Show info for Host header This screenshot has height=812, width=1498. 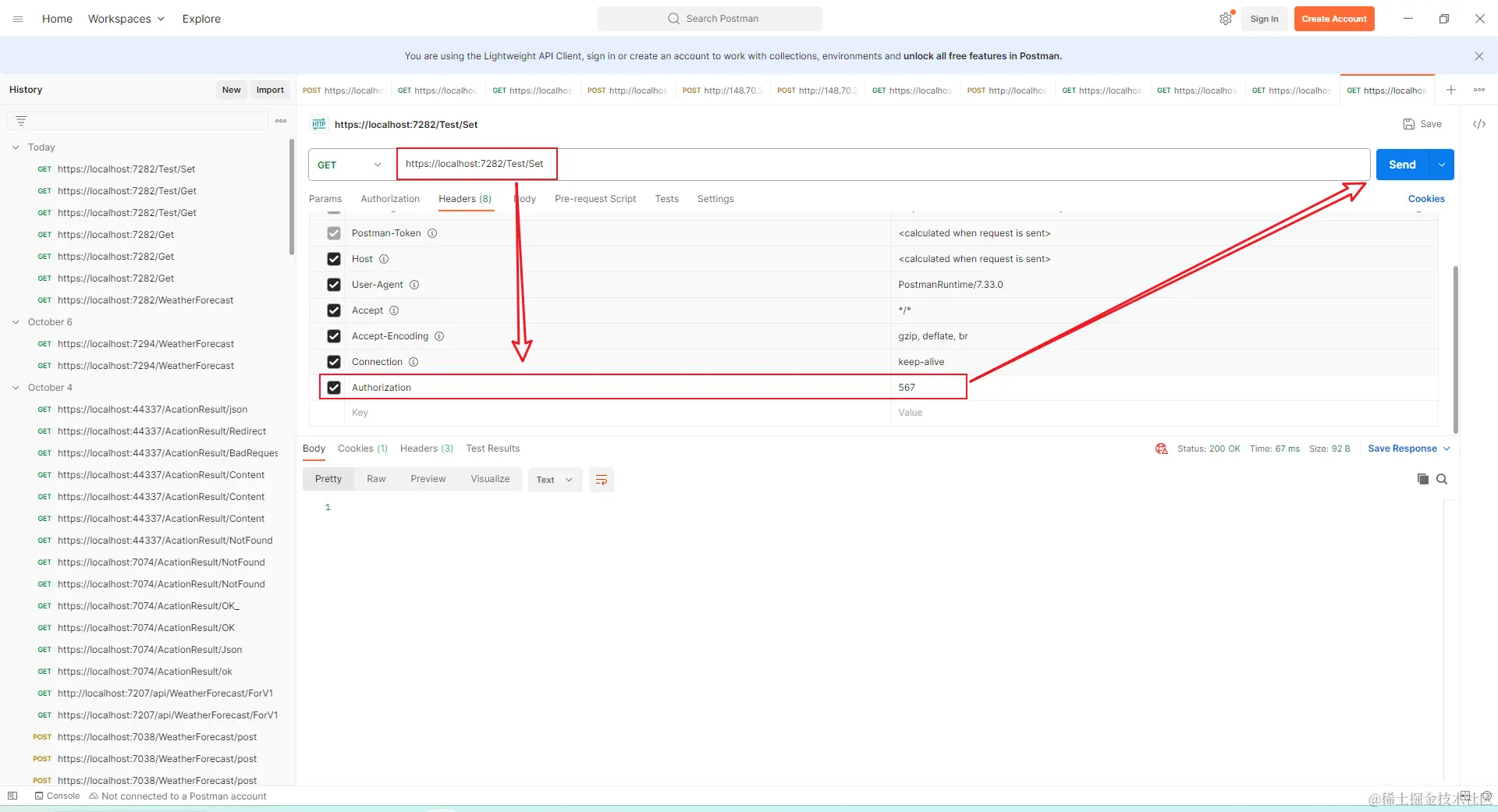384,259
